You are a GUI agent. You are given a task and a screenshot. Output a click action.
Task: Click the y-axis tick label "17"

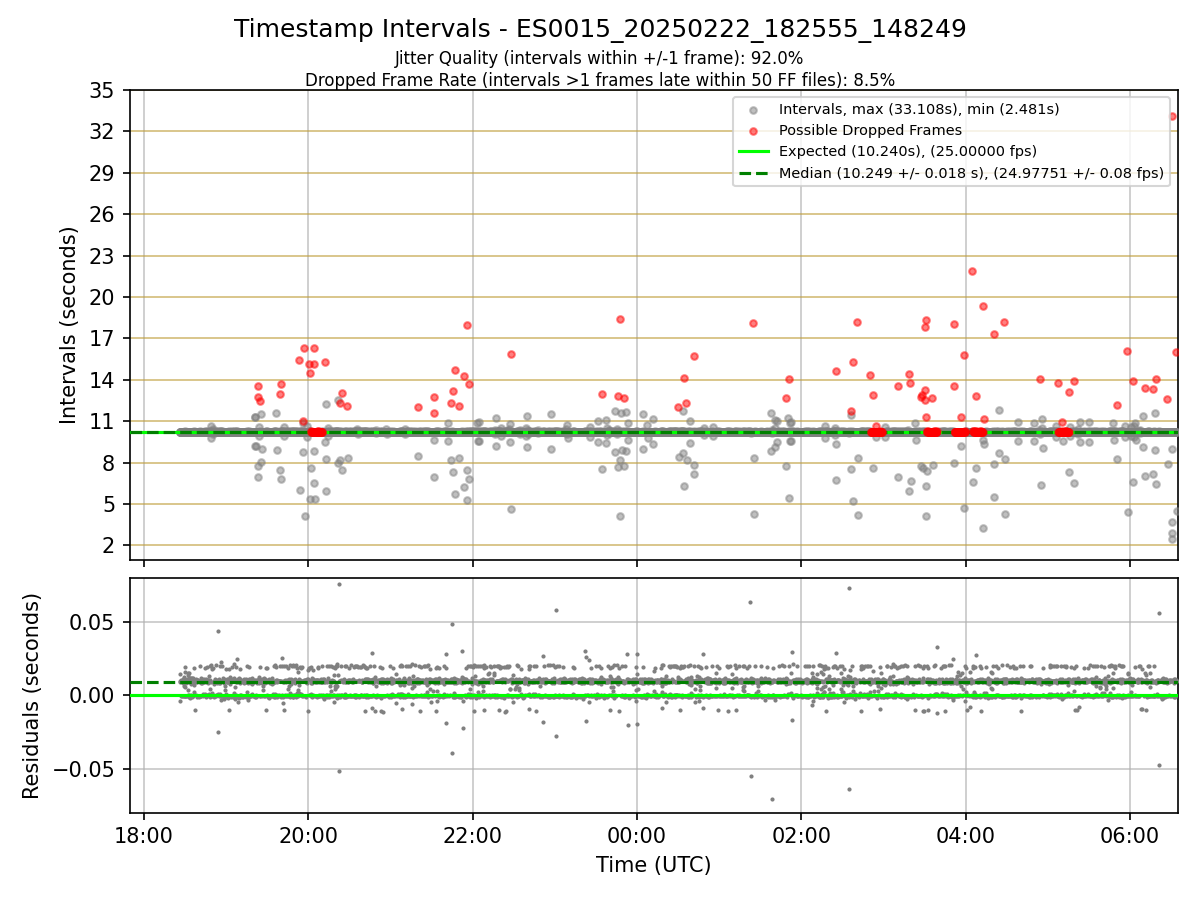pyautogui.click(x=102, y=339)
